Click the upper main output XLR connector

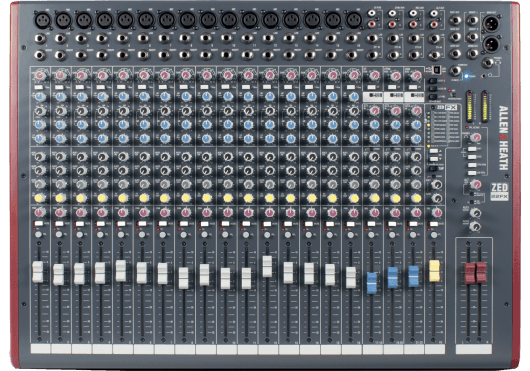[491, 24]
